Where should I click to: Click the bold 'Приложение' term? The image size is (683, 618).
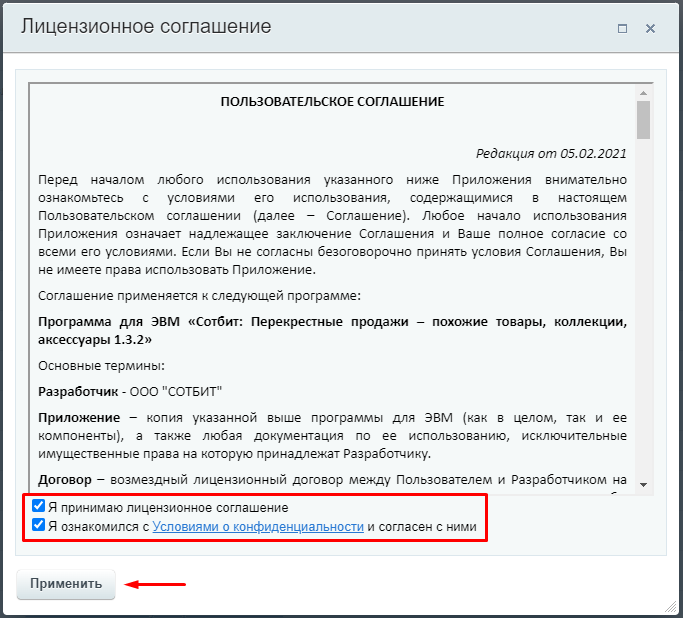[79, 418]
